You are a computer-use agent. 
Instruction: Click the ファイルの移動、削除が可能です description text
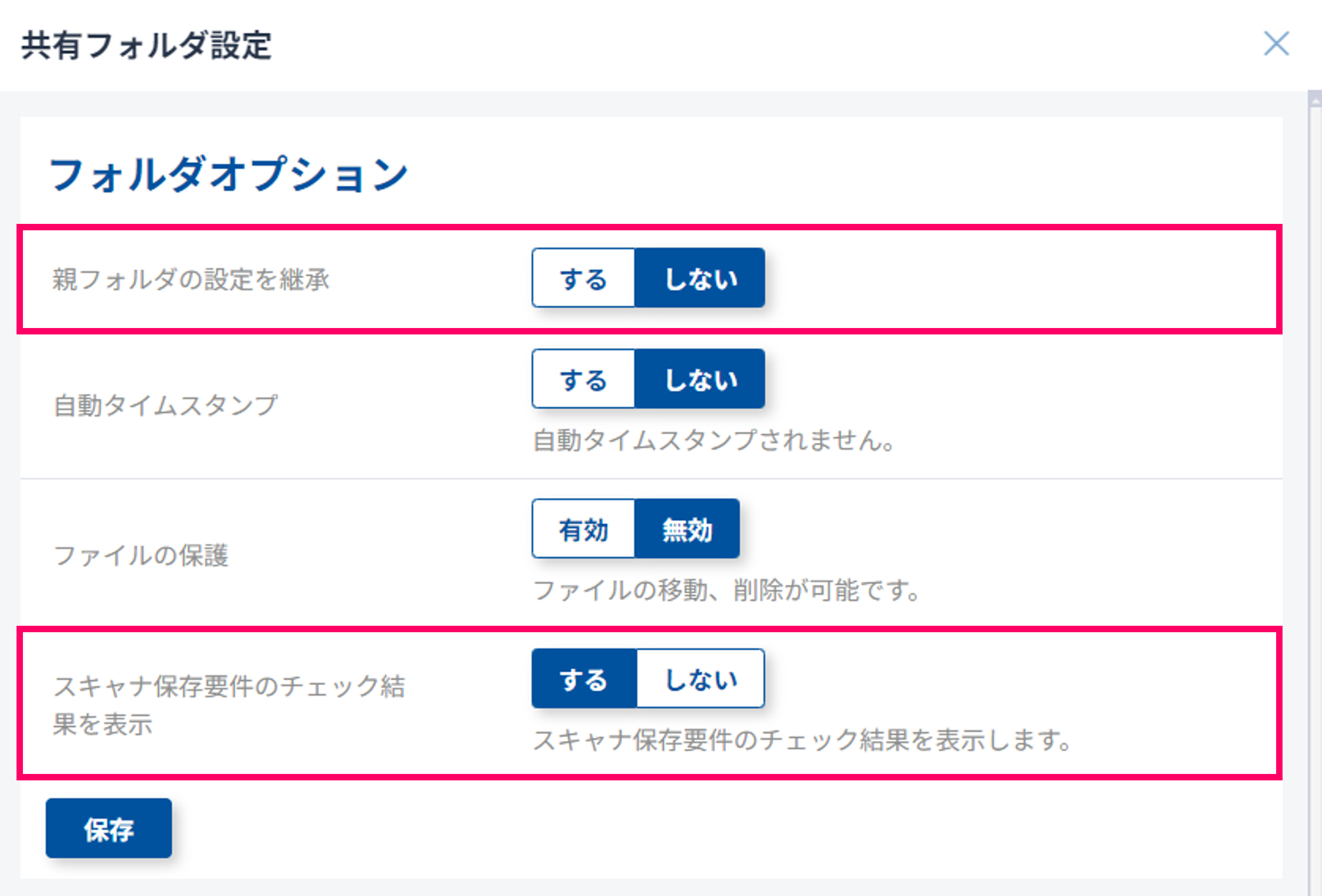click(x=727, y=590)
